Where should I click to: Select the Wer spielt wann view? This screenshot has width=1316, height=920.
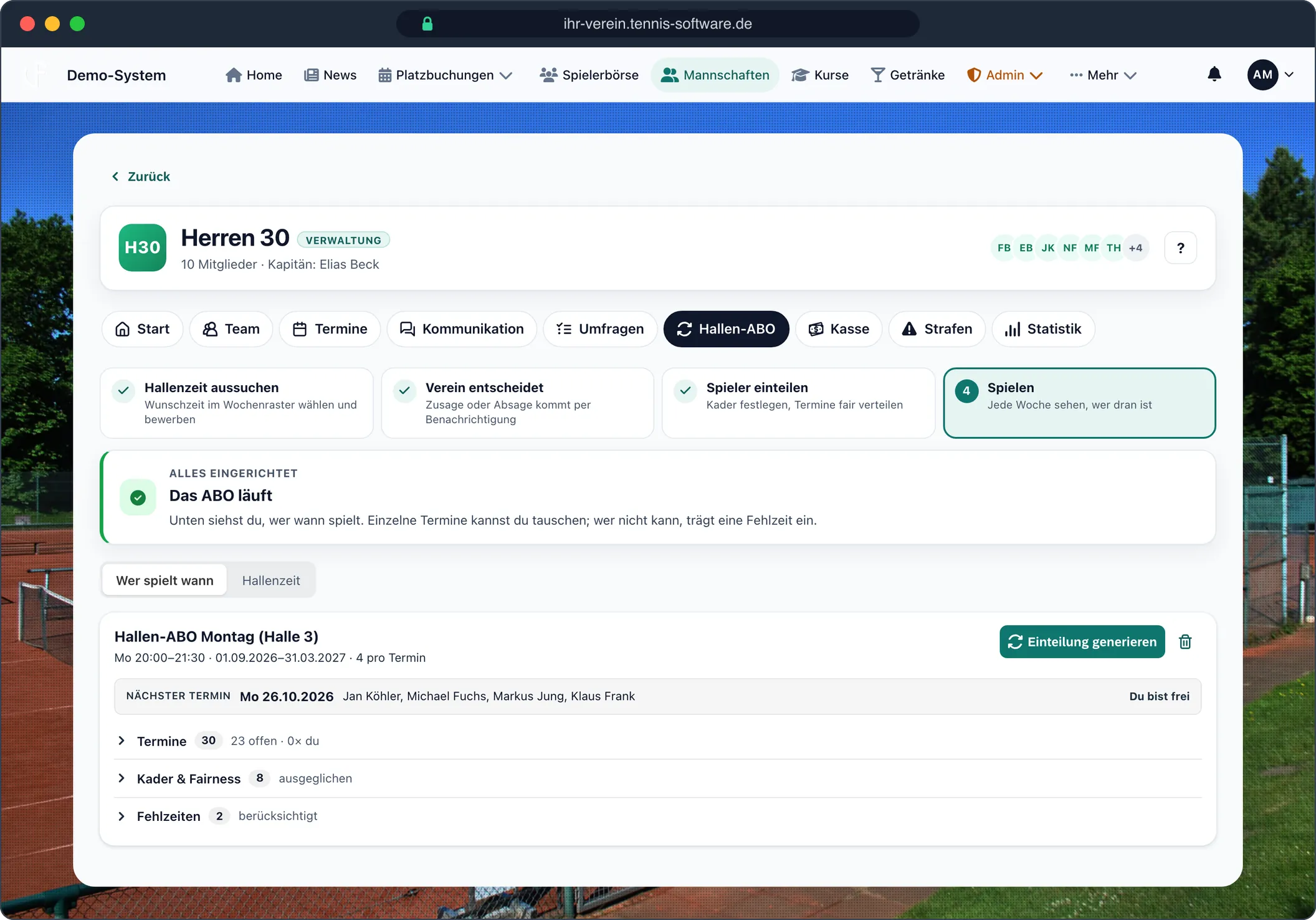164,580
